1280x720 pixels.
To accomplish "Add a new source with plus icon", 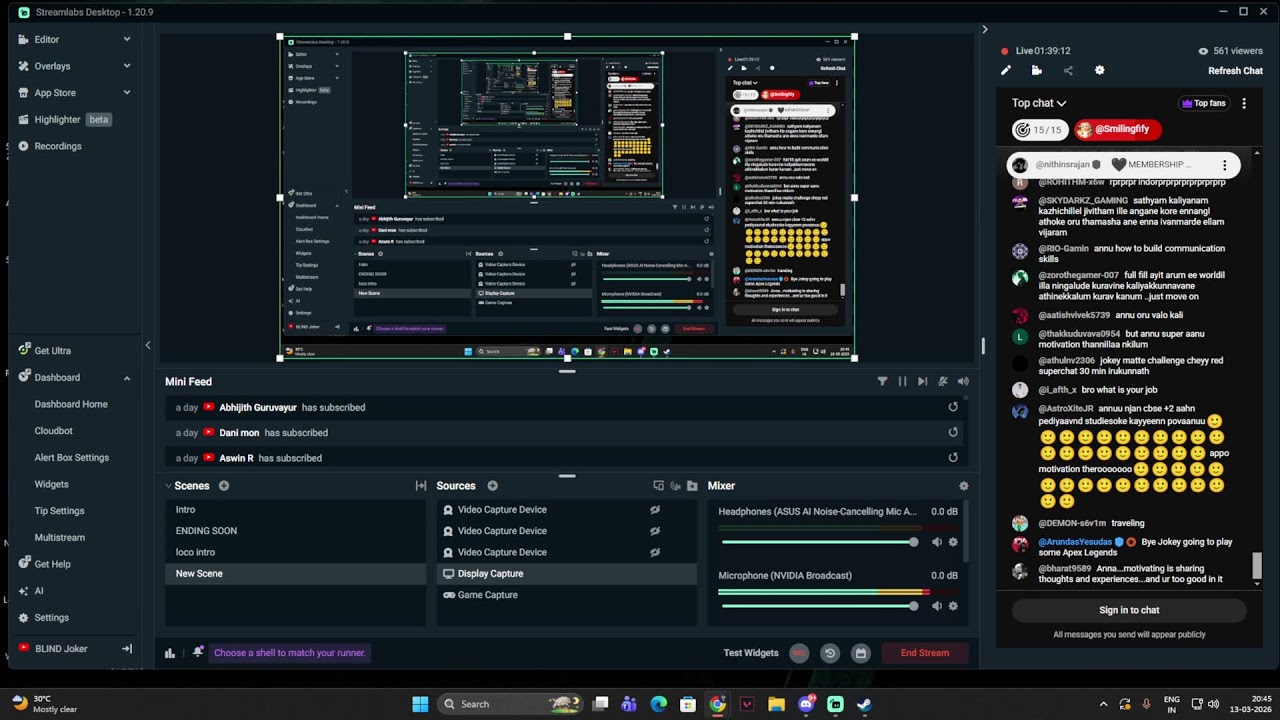I will 492,486.
